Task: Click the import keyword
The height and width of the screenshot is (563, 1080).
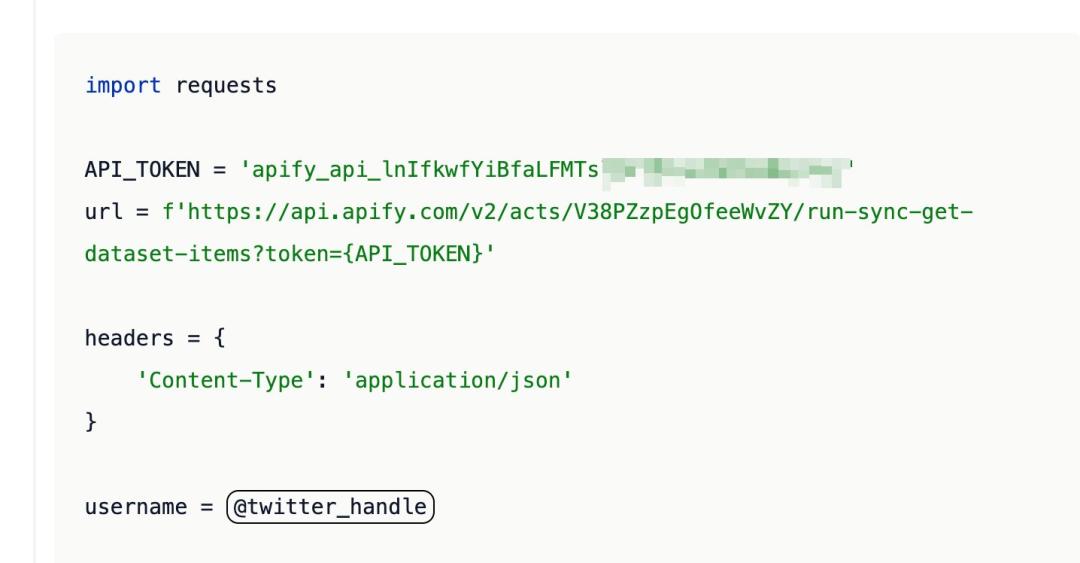Action: tap(122, 86)
